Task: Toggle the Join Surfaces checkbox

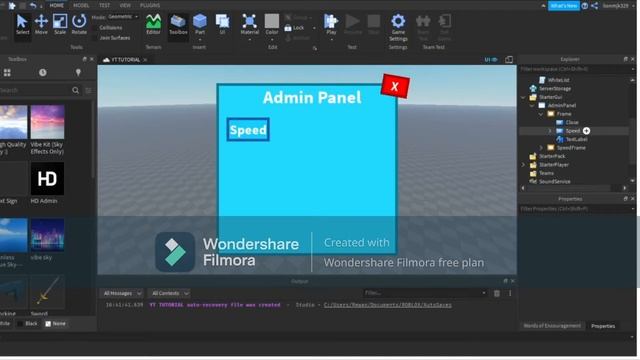Action: pos(95,38)
